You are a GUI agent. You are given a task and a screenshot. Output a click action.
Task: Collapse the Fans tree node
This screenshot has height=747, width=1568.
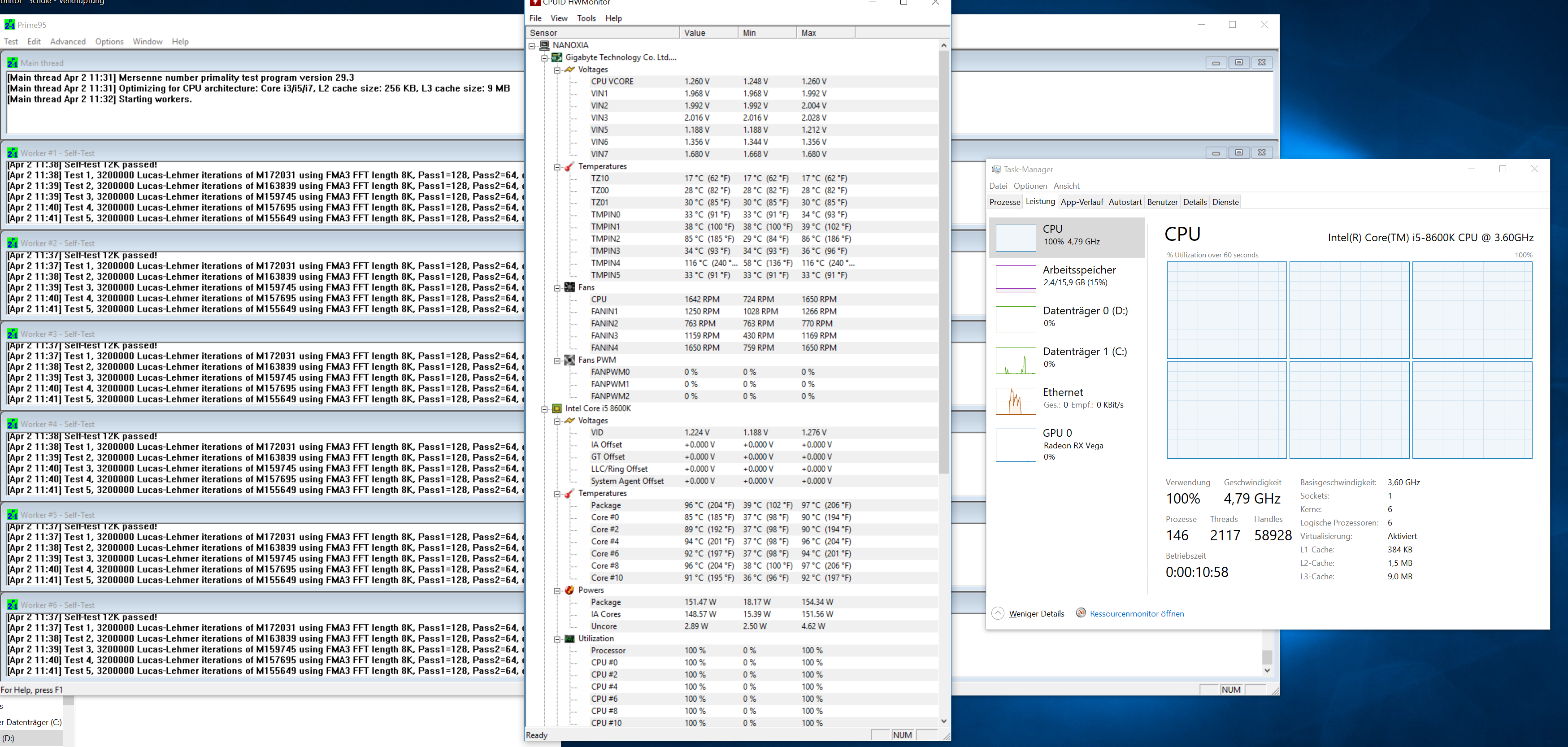click(557, 288)
